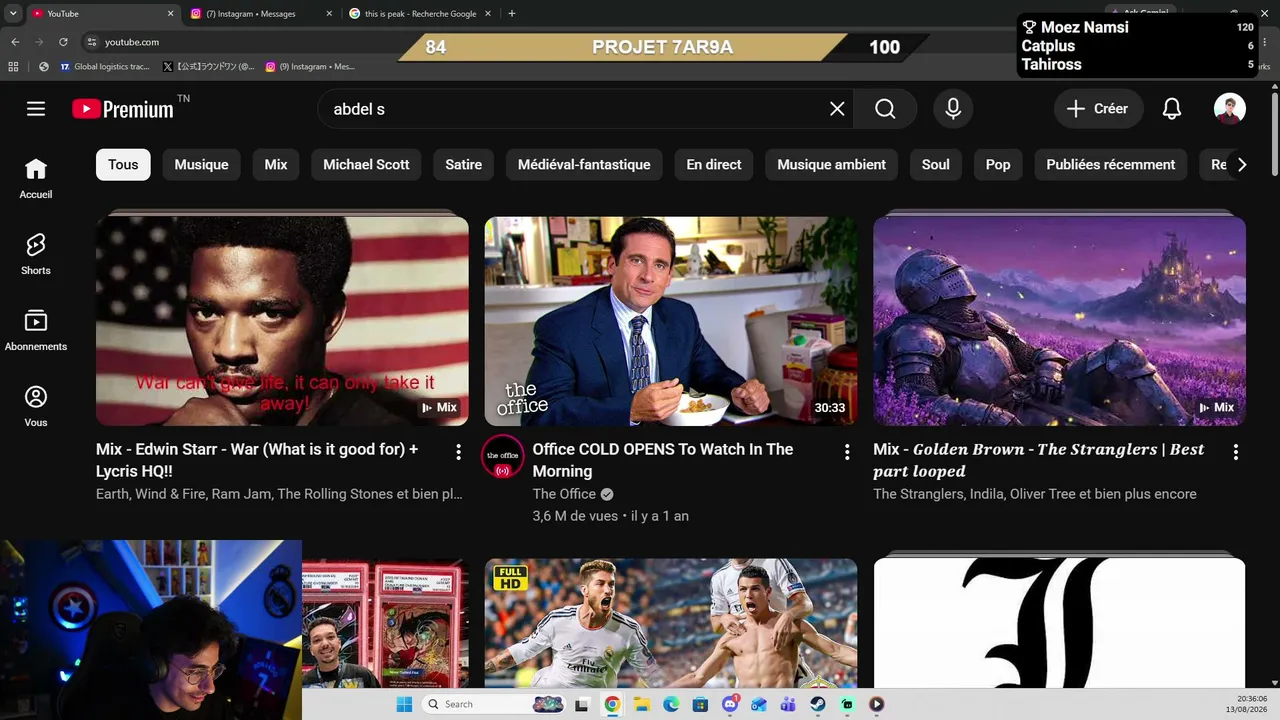Go to YouTube Premium home via logo
The image size is (1280, 720).
point(123,109)
